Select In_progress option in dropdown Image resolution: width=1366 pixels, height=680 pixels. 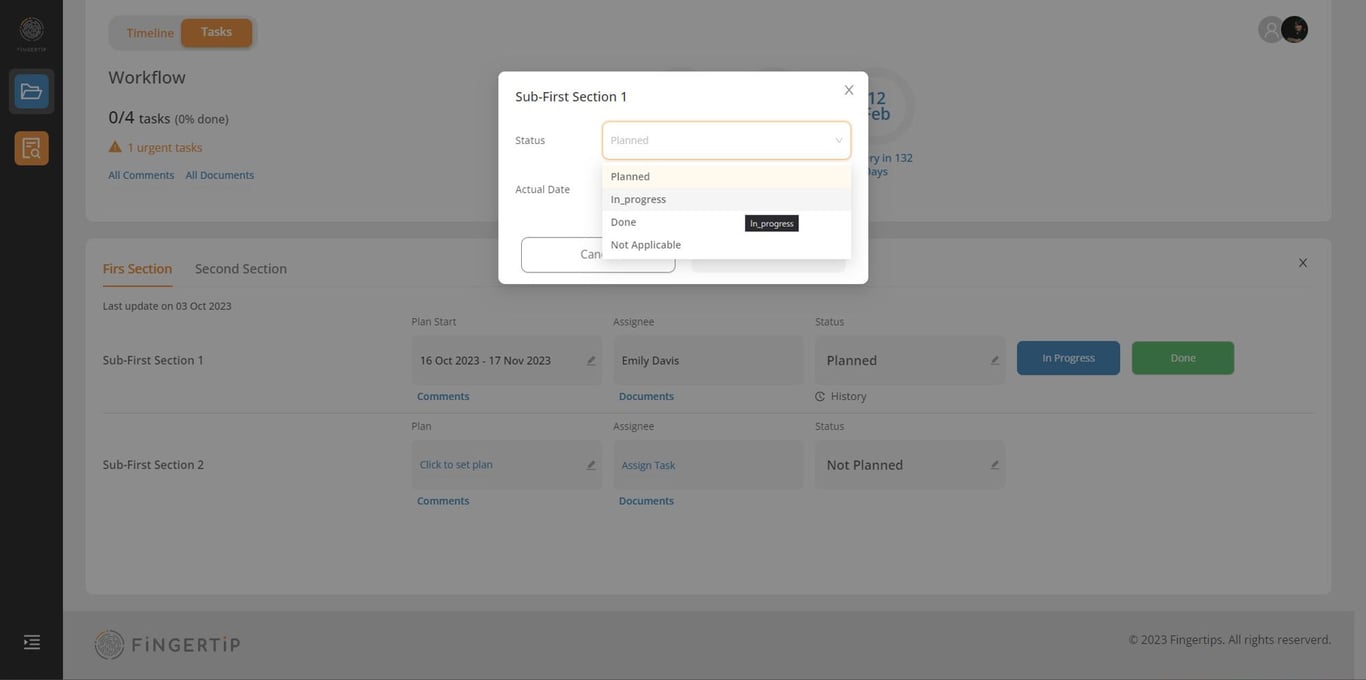pyautogui.click(x=727, y=199)
